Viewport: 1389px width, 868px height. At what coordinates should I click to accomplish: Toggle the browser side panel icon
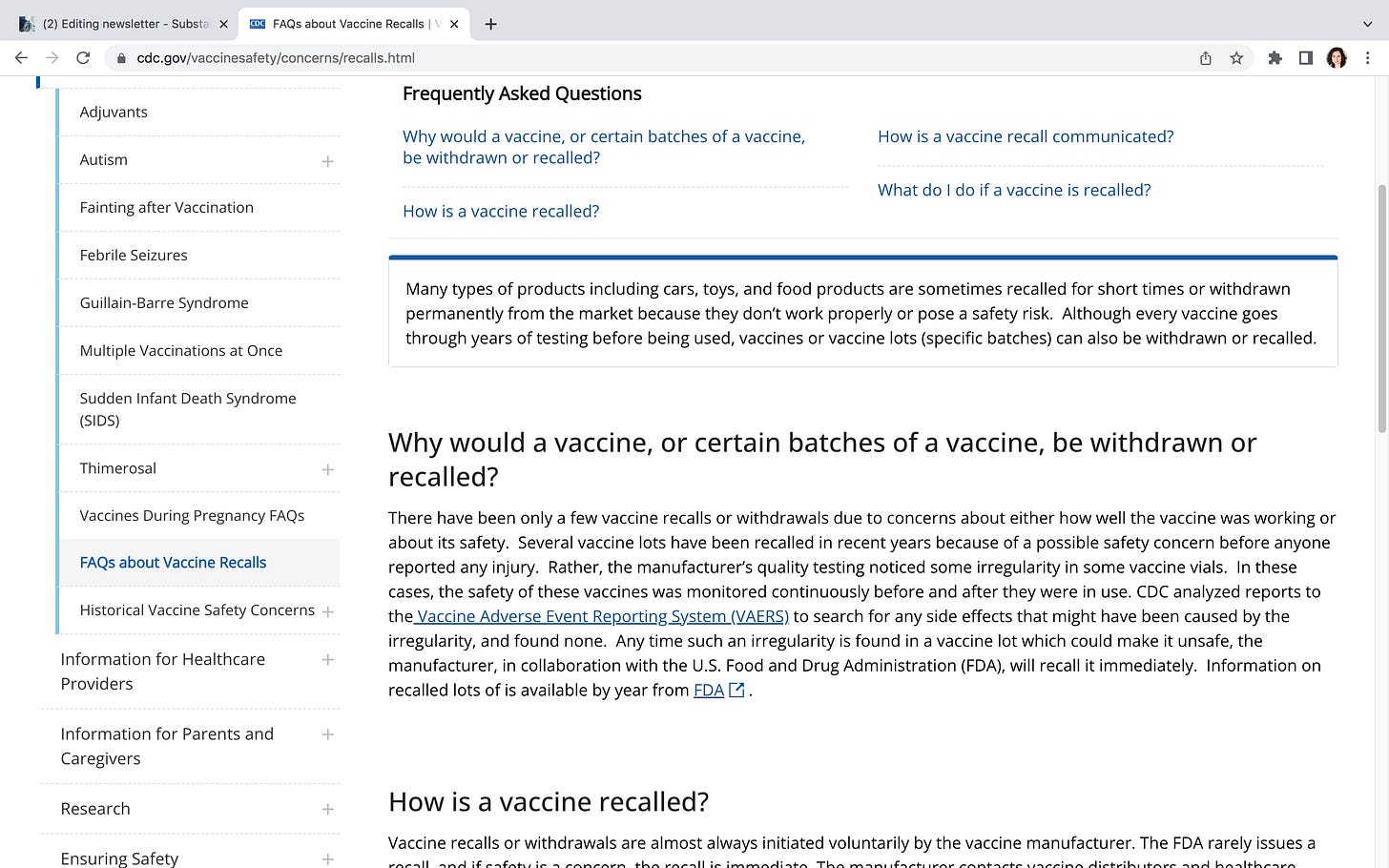[1306, 58]
